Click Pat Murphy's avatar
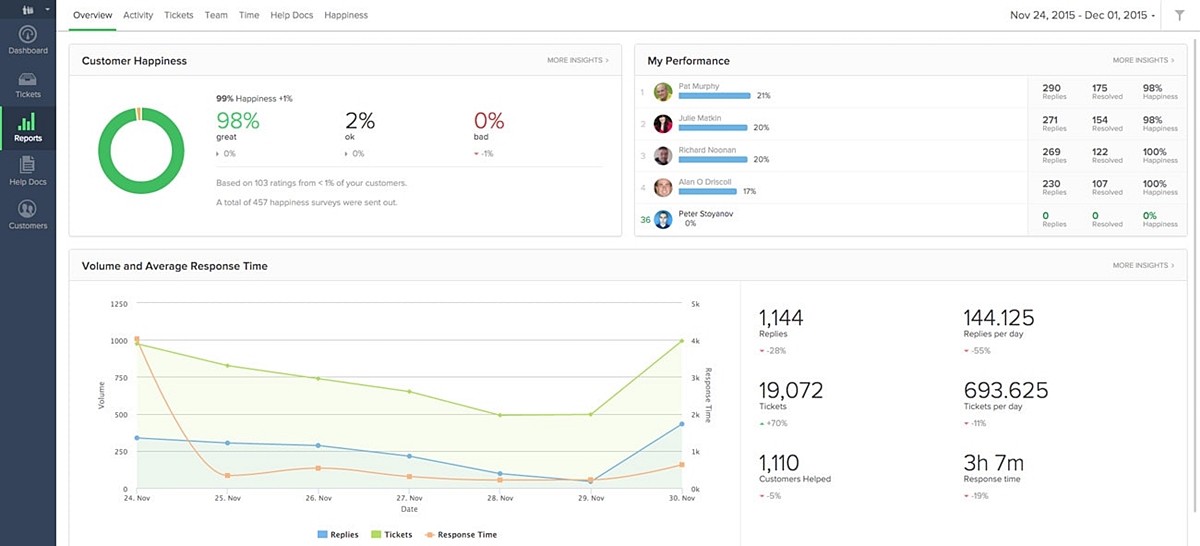The height and width of the screenshot is (546, 1200). point(662,92)
